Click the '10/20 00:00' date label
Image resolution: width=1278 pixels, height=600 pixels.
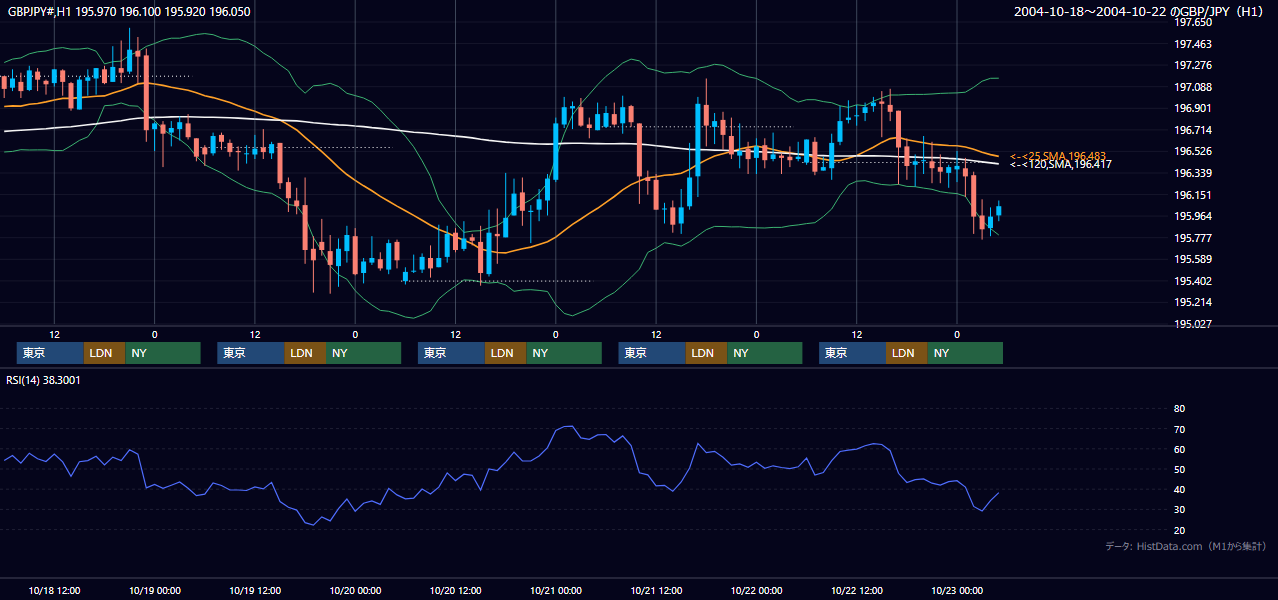tap(355, 590)
